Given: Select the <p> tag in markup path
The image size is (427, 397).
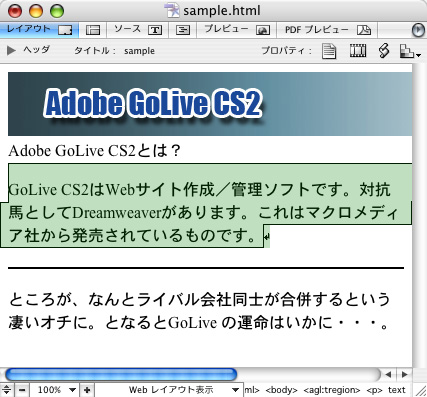Looking at the screenshot, I should tap(374, 390).
